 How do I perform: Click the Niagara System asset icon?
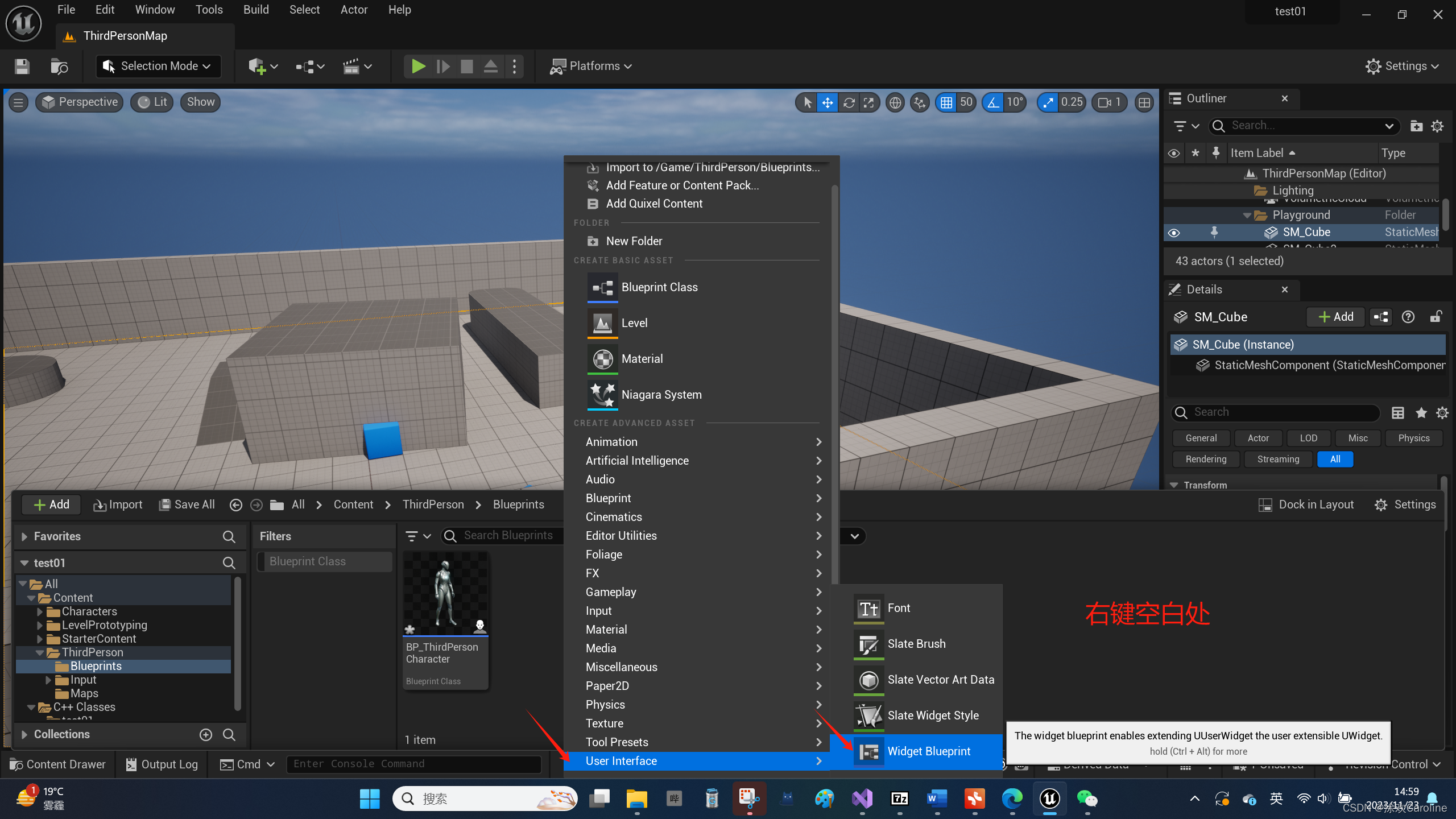[x=602, y=395]
